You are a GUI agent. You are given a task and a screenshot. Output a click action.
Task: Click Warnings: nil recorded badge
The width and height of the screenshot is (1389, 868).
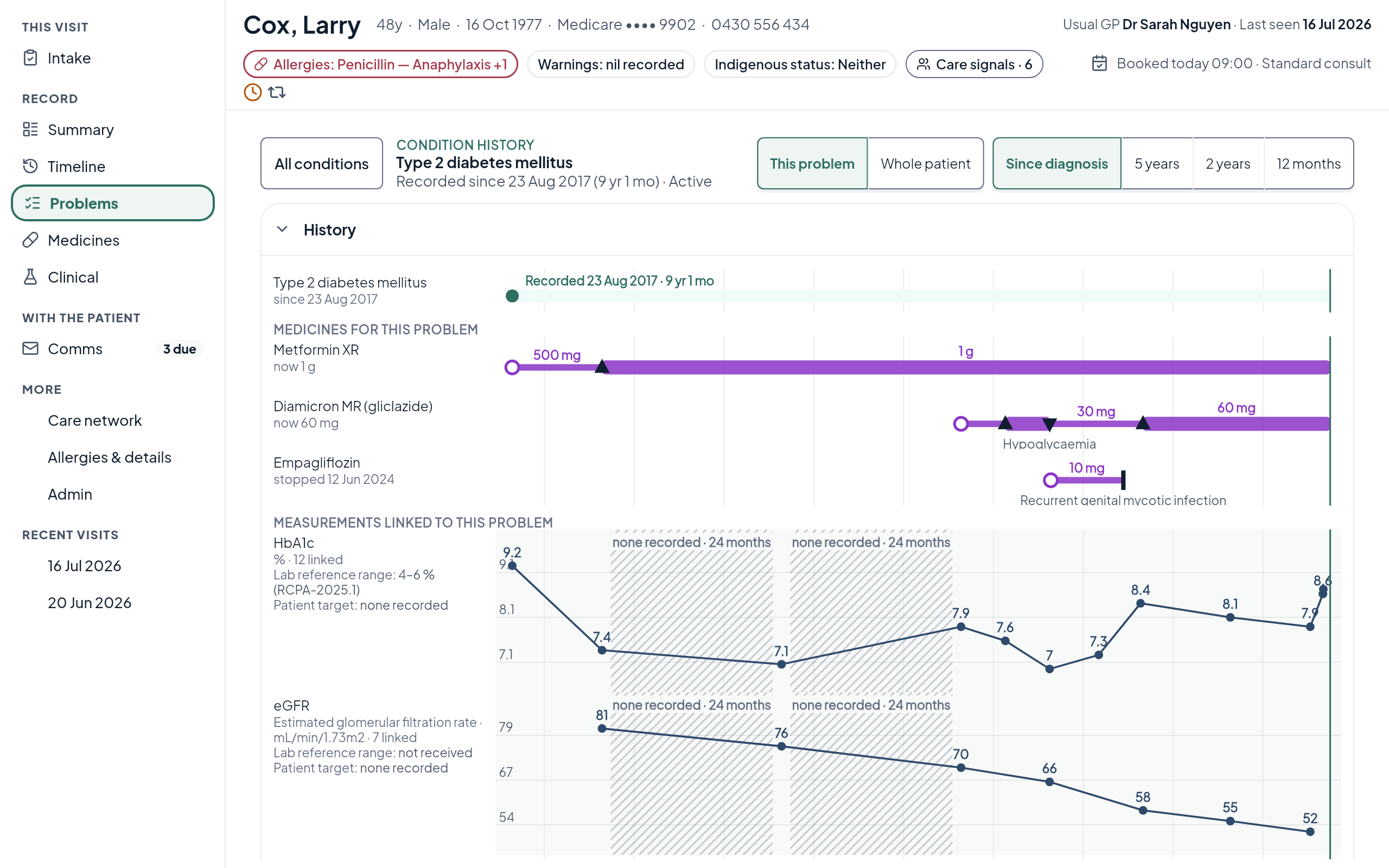click(x=611, y=65)
